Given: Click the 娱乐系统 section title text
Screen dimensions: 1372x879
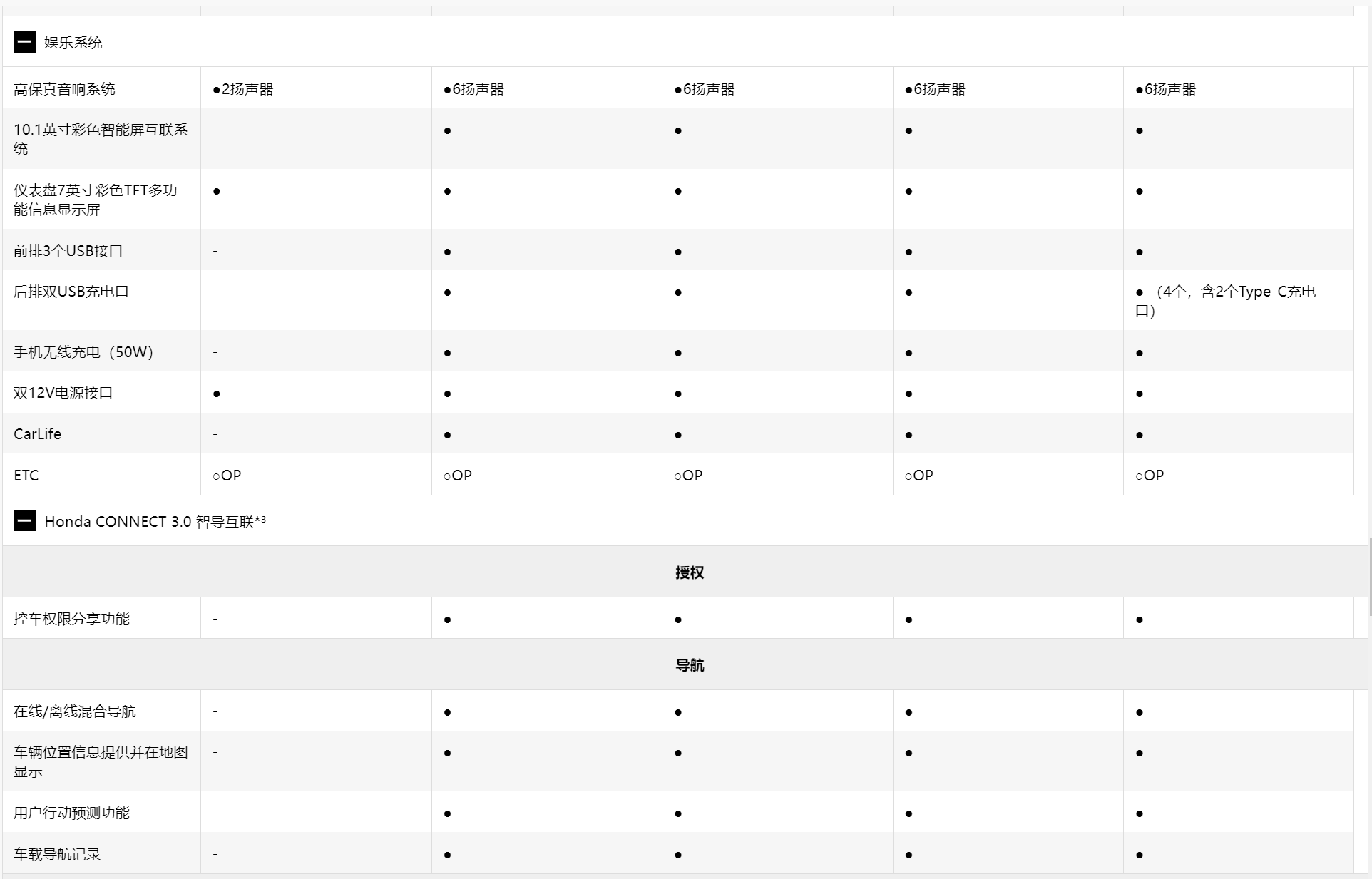Looking at the screenshot, I should [x=73, y=43].
